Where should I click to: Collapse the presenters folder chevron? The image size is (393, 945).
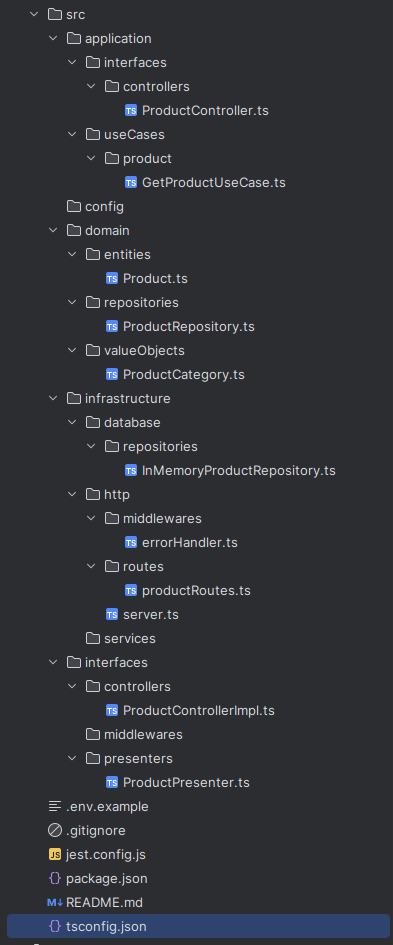(72, 758)
